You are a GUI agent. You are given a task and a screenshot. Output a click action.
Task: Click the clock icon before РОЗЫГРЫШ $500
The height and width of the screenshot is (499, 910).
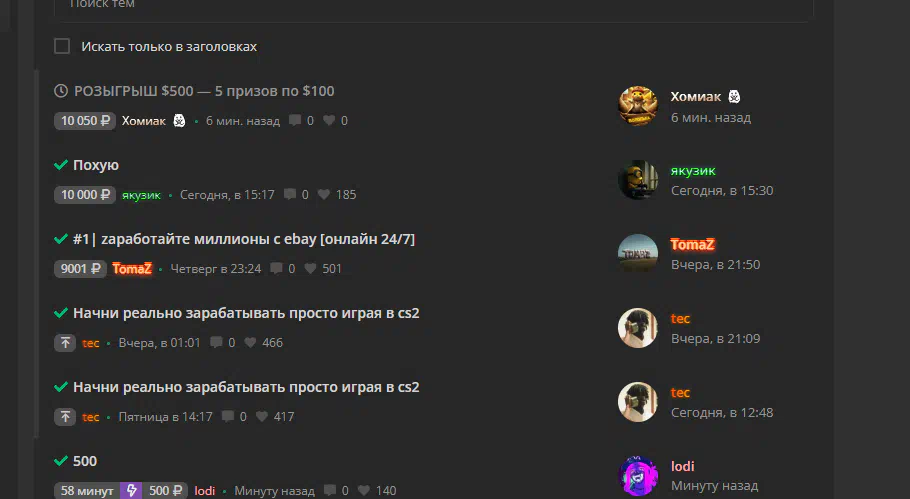[x=61, y=91]
